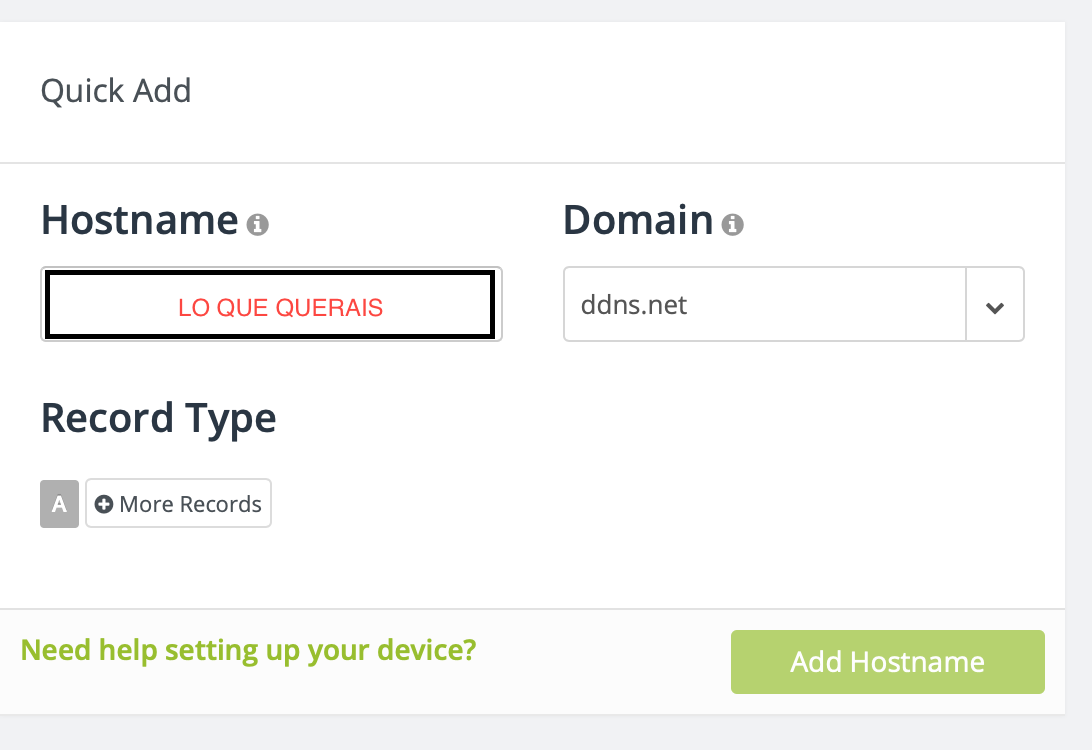Toggle the A record type badge
The height and width of the screenshot is (750, 1092).
pos(59,503)
